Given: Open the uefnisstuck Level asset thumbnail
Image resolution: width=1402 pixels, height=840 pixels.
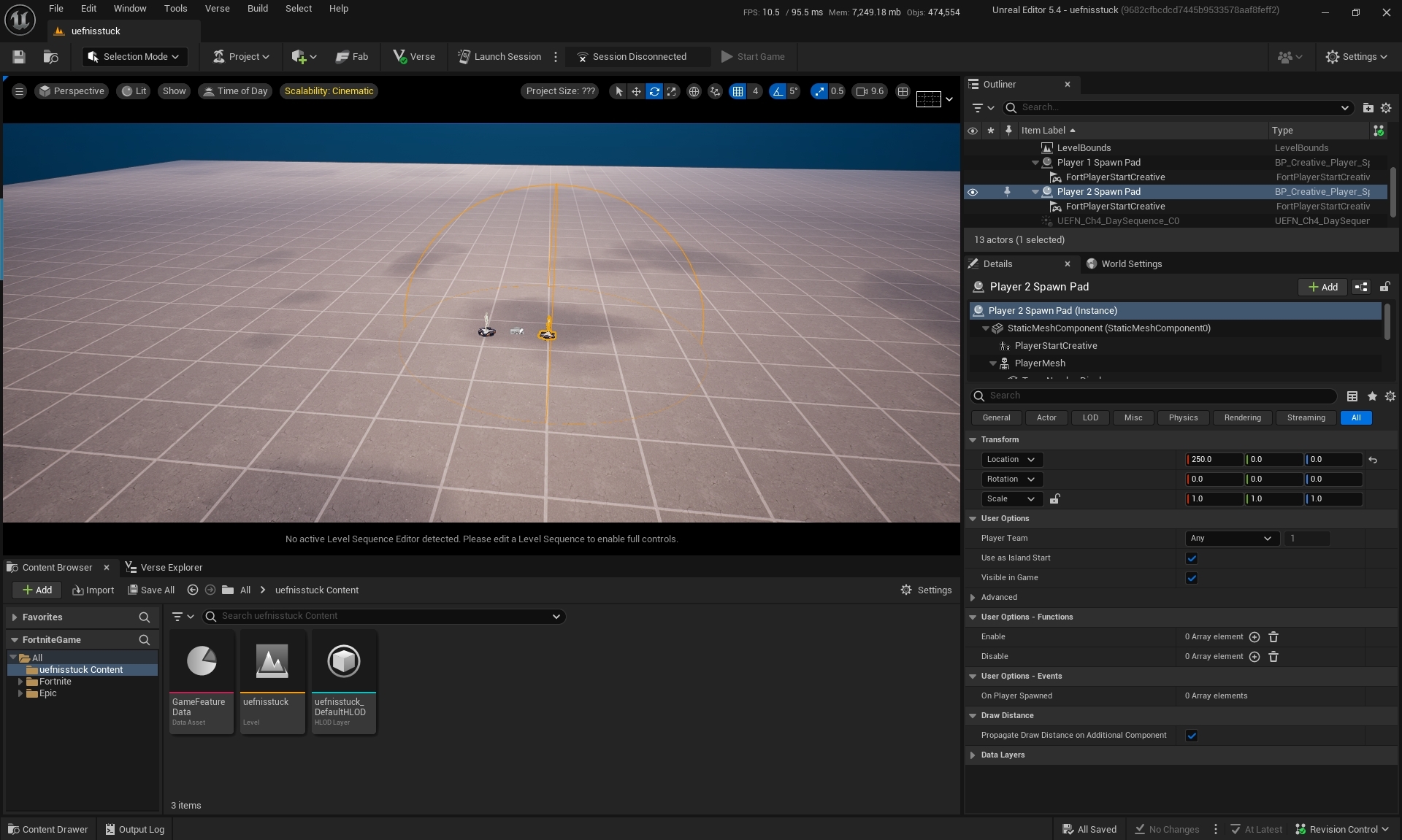Looking at the screenshot, I should pos(272,661).
